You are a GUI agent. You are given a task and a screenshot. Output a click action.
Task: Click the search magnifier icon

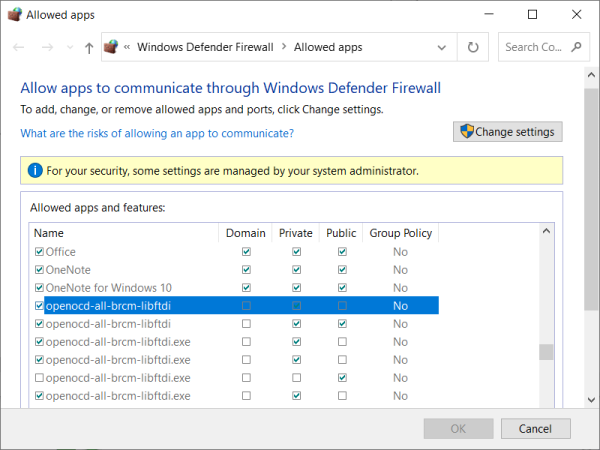[576, 47]
